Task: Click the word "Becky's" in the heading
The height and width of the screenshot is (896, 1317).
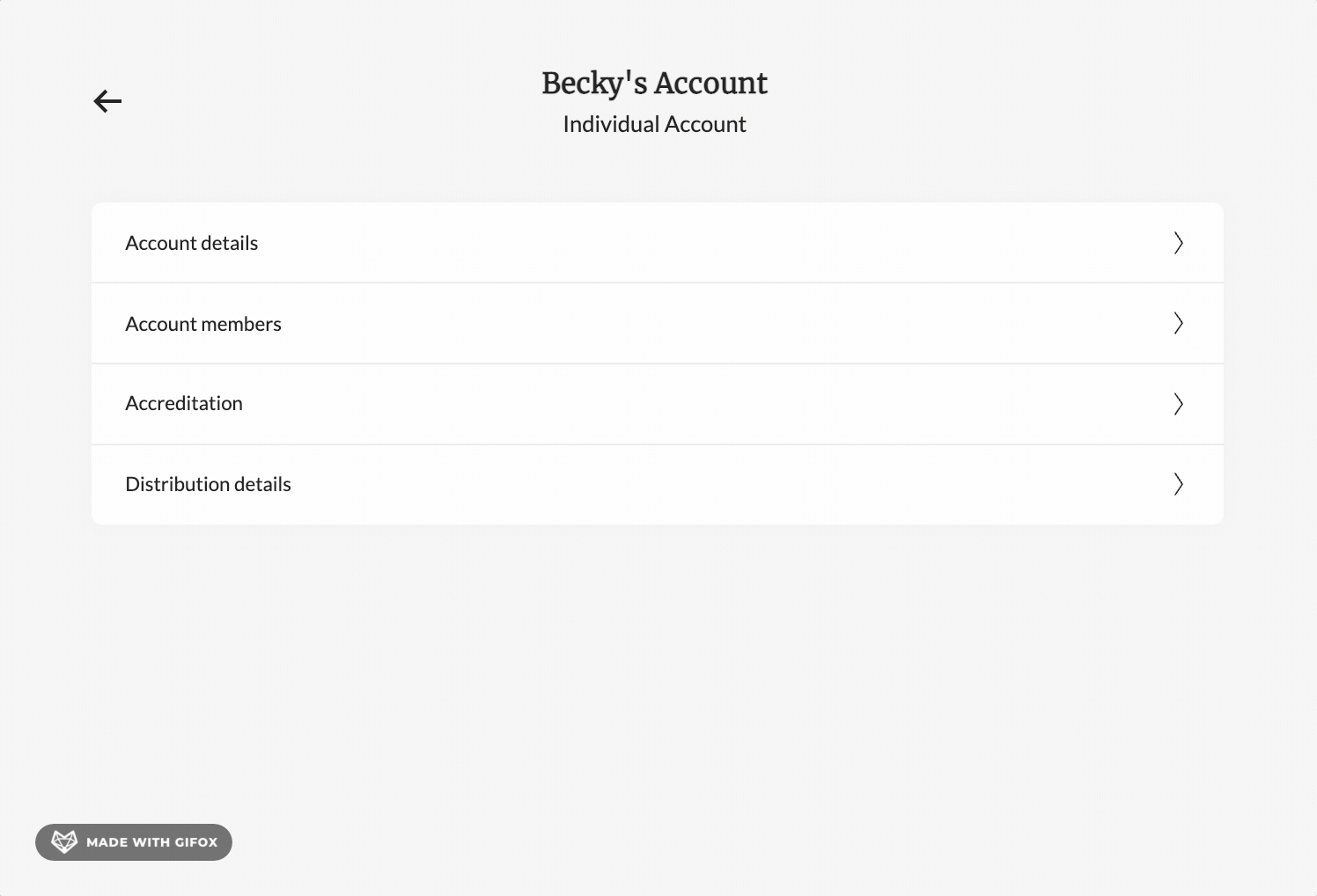Action: (594, 83)
